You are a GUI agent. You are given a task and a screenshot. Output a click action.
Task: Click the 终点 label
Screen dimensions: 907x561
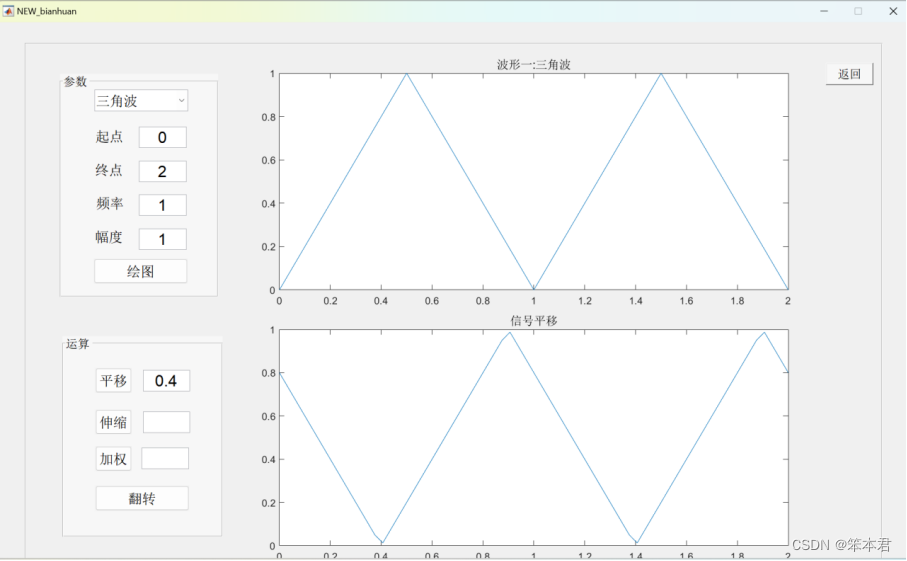(109, 170)
